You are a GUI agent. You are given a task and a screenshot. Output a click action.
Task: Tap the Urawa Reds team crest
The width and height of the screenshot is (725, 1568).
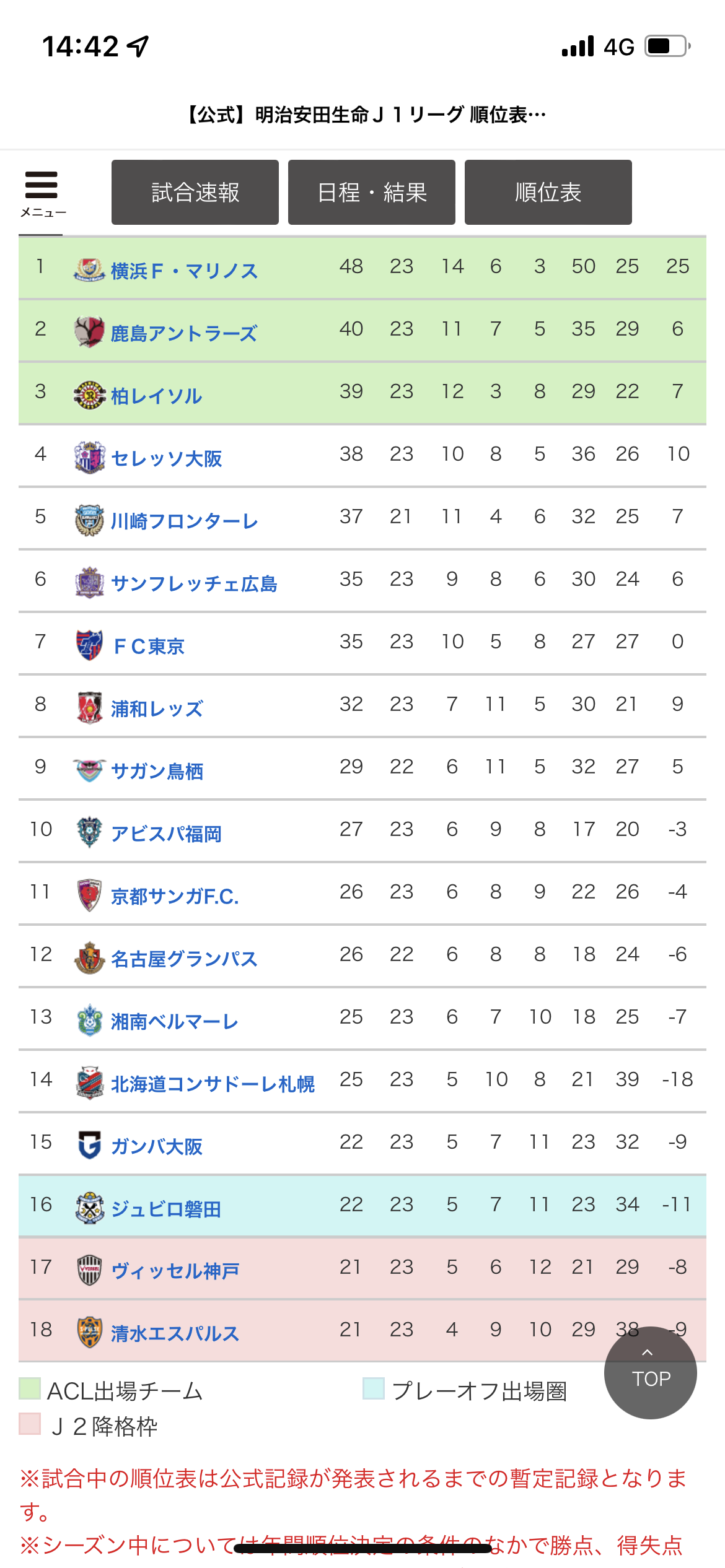coord(89,708)
